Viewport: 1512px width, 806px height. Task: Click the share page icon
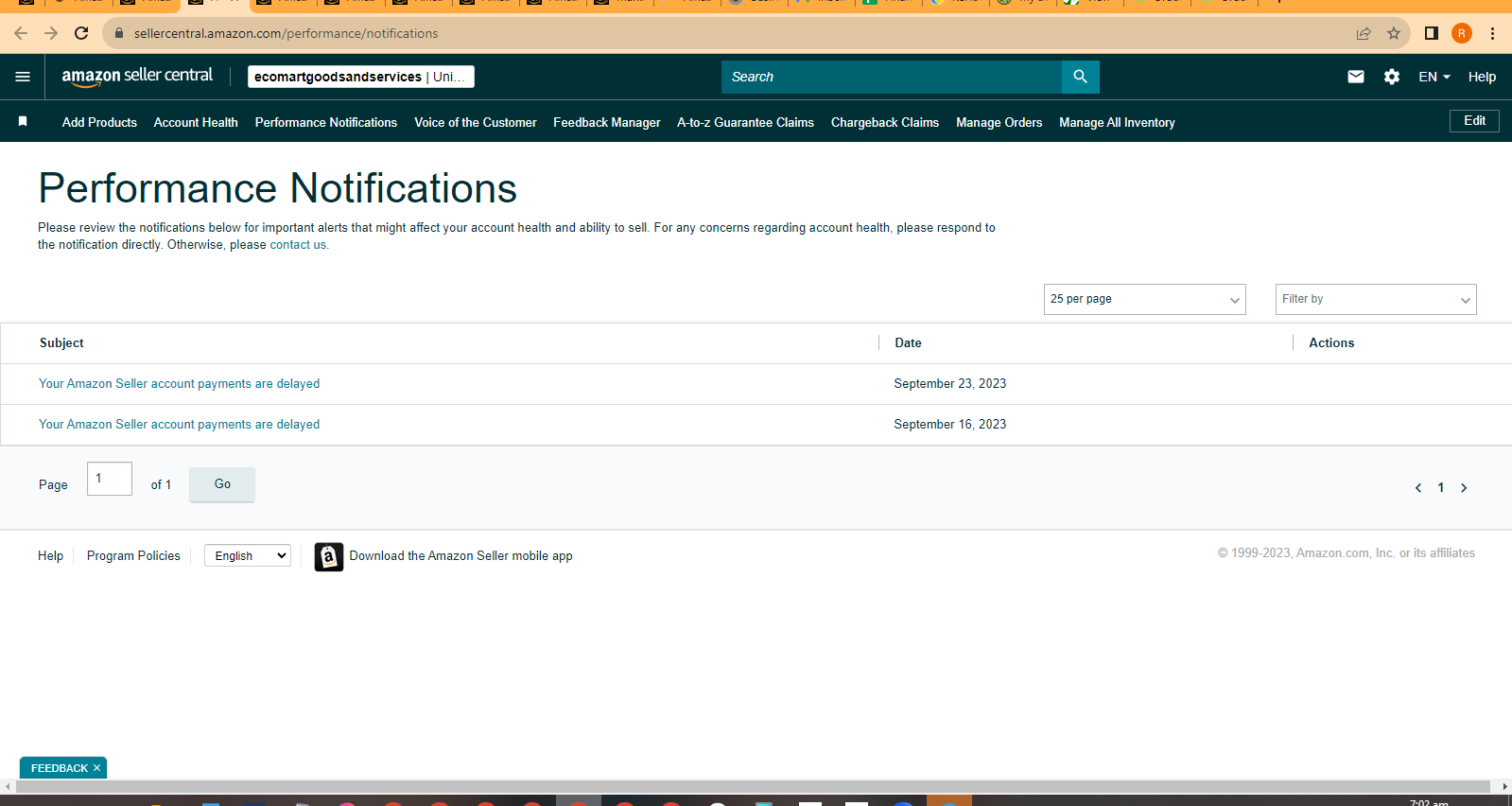coord(1364,33)
